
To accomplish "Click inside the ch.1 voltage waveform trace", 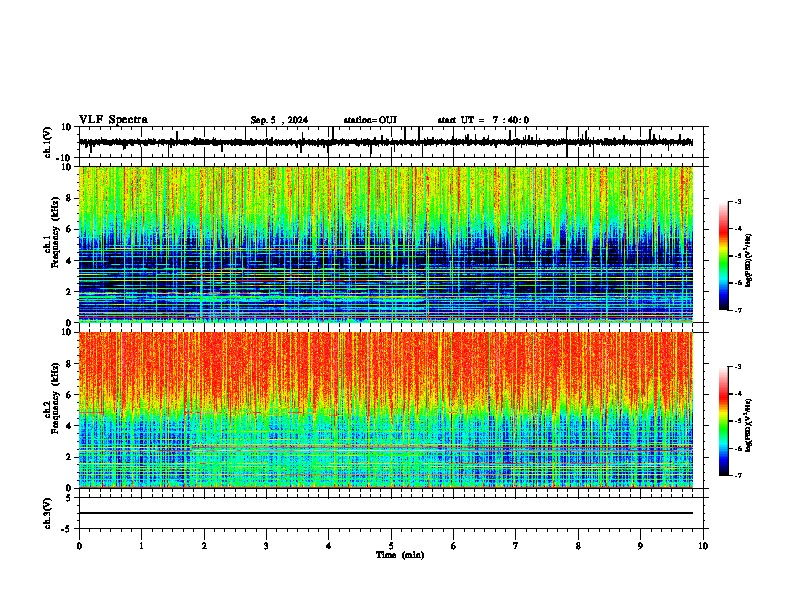I will coord(386,142).
